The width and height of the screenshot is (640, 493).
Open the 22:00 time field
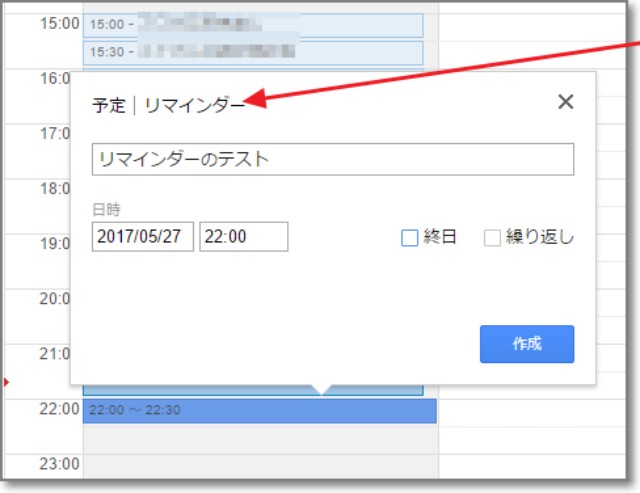(x=243, y=237)
